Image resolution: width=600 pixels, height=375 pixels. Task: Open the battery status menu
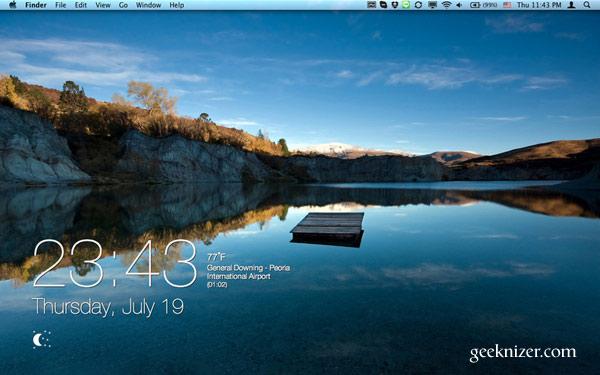(x=483, y=5)
